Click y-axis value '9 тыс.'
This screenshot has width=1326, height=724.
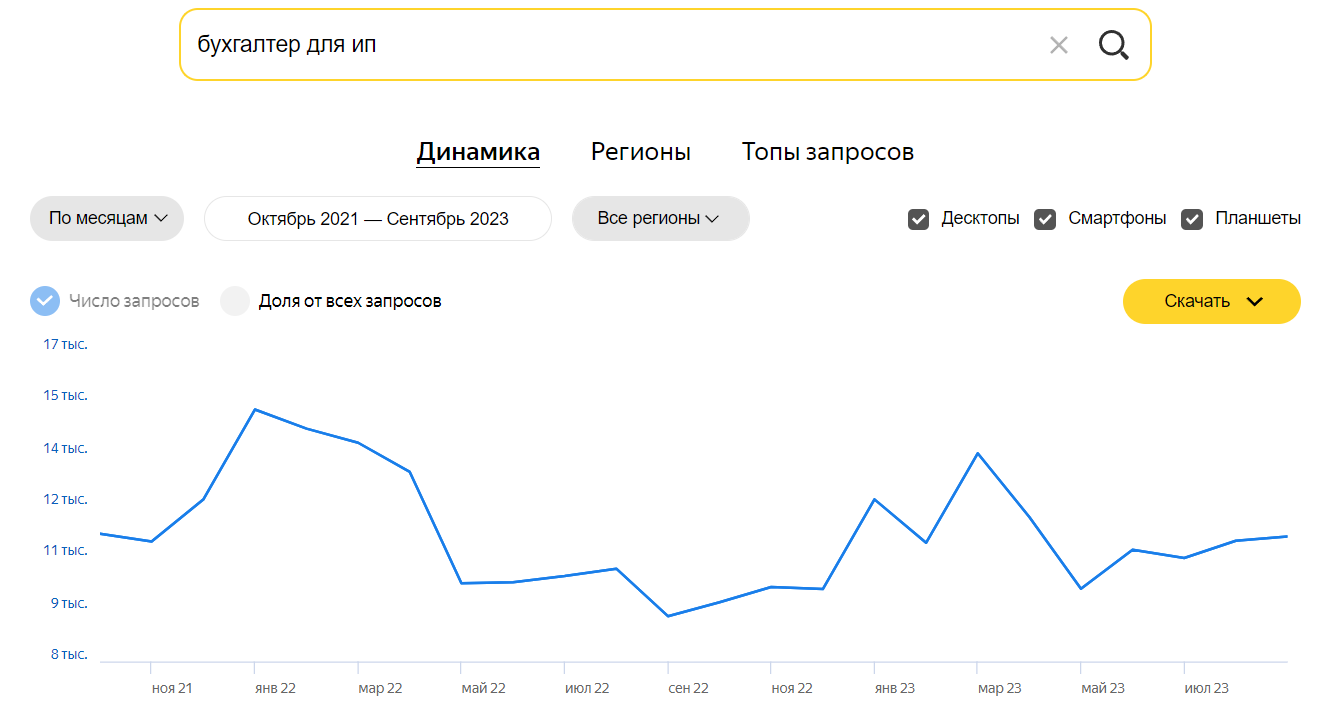[69, 603]
